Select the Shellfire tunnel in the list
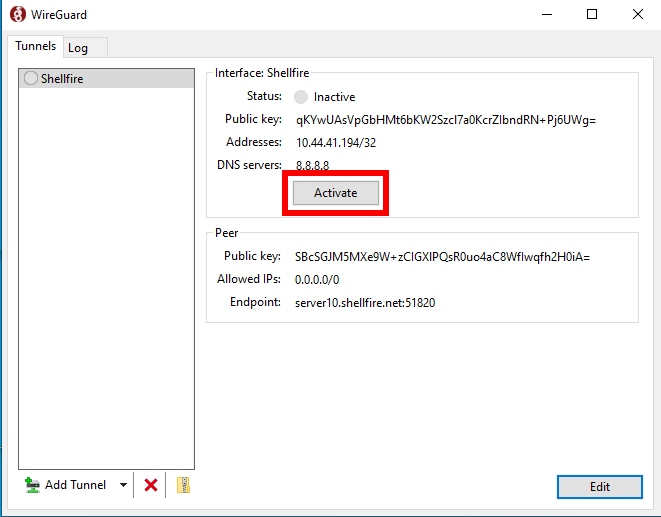 pos(107,78)
